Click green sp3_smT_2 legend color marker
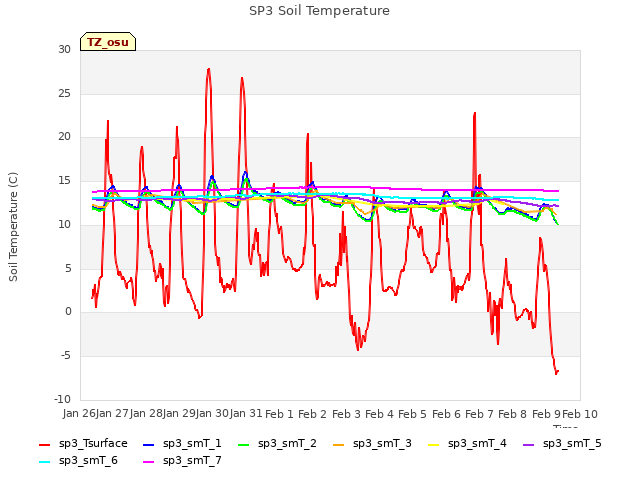 [x=244, y=445]
